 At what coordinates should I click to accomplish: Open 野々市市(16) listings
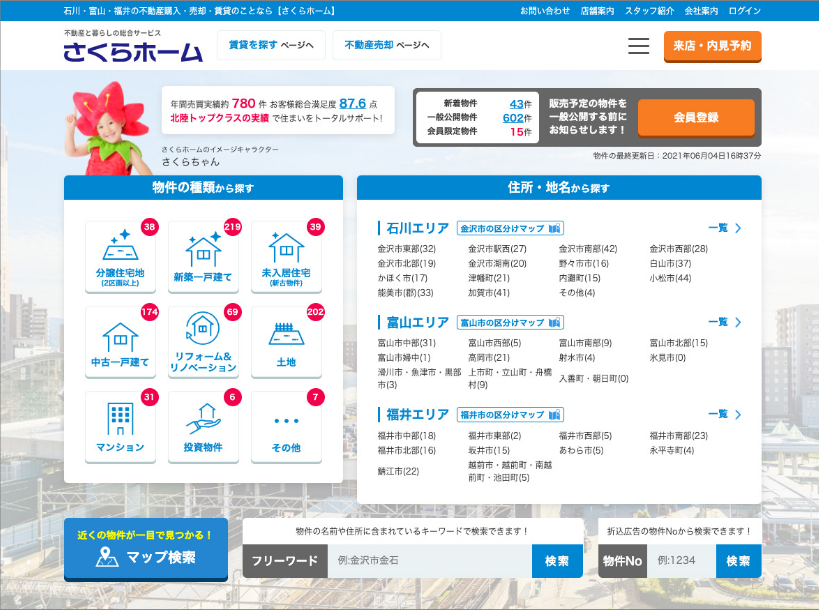[x=584, y=264]
